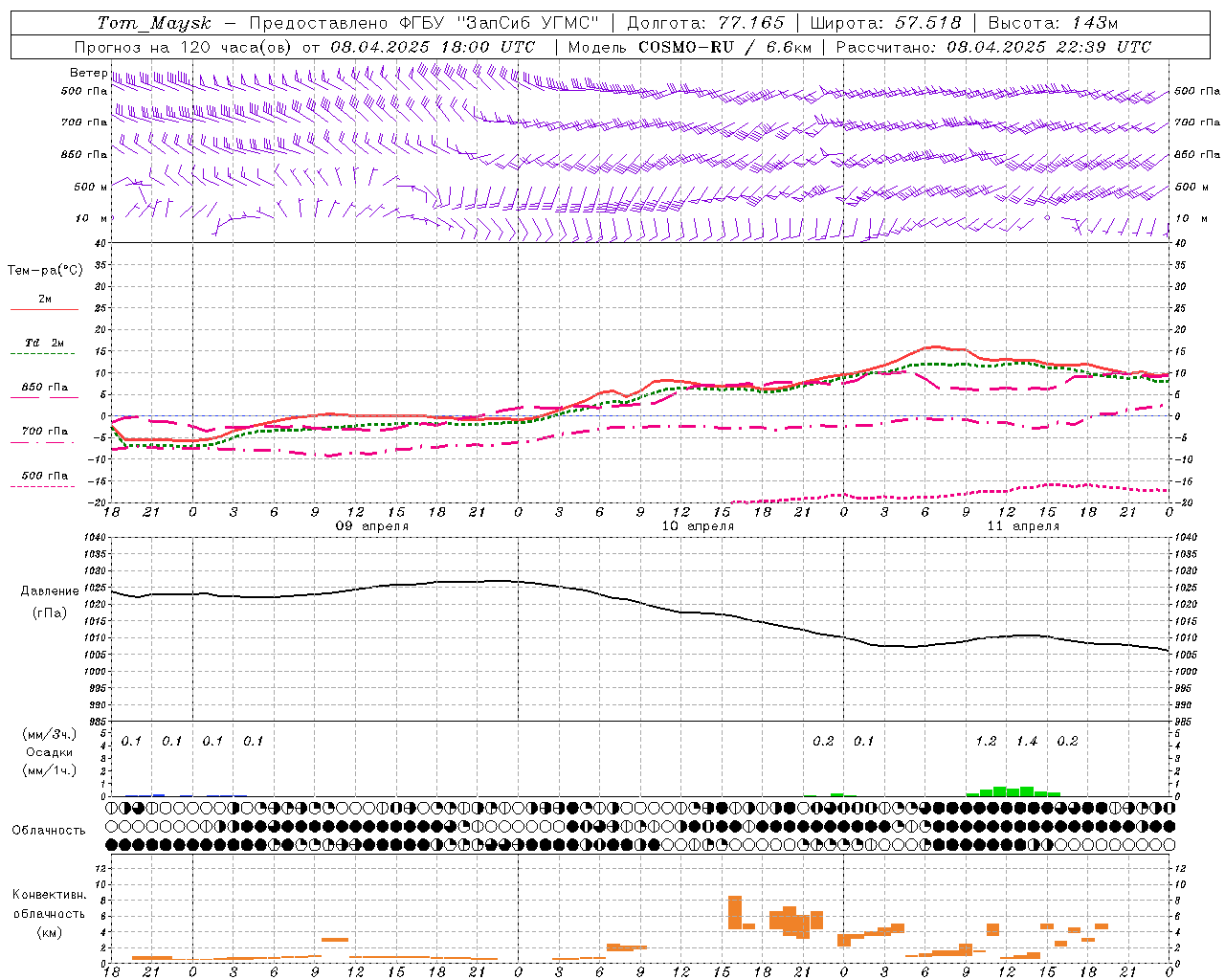Click the small blue precipitation bar on April 8
This screenshot has width=1225, height=980.
159,795
